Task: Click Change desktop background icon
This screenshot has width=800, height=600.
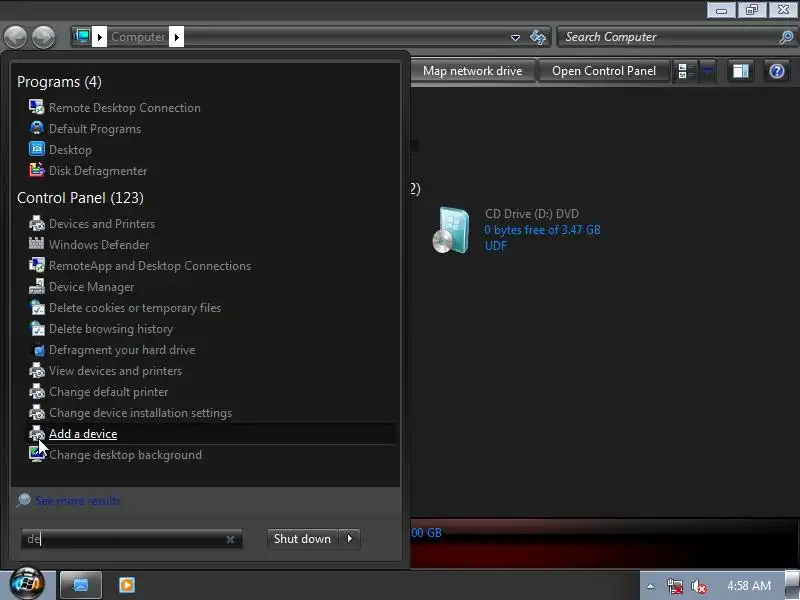Action: pyautogui.click(x=36, y=454)
